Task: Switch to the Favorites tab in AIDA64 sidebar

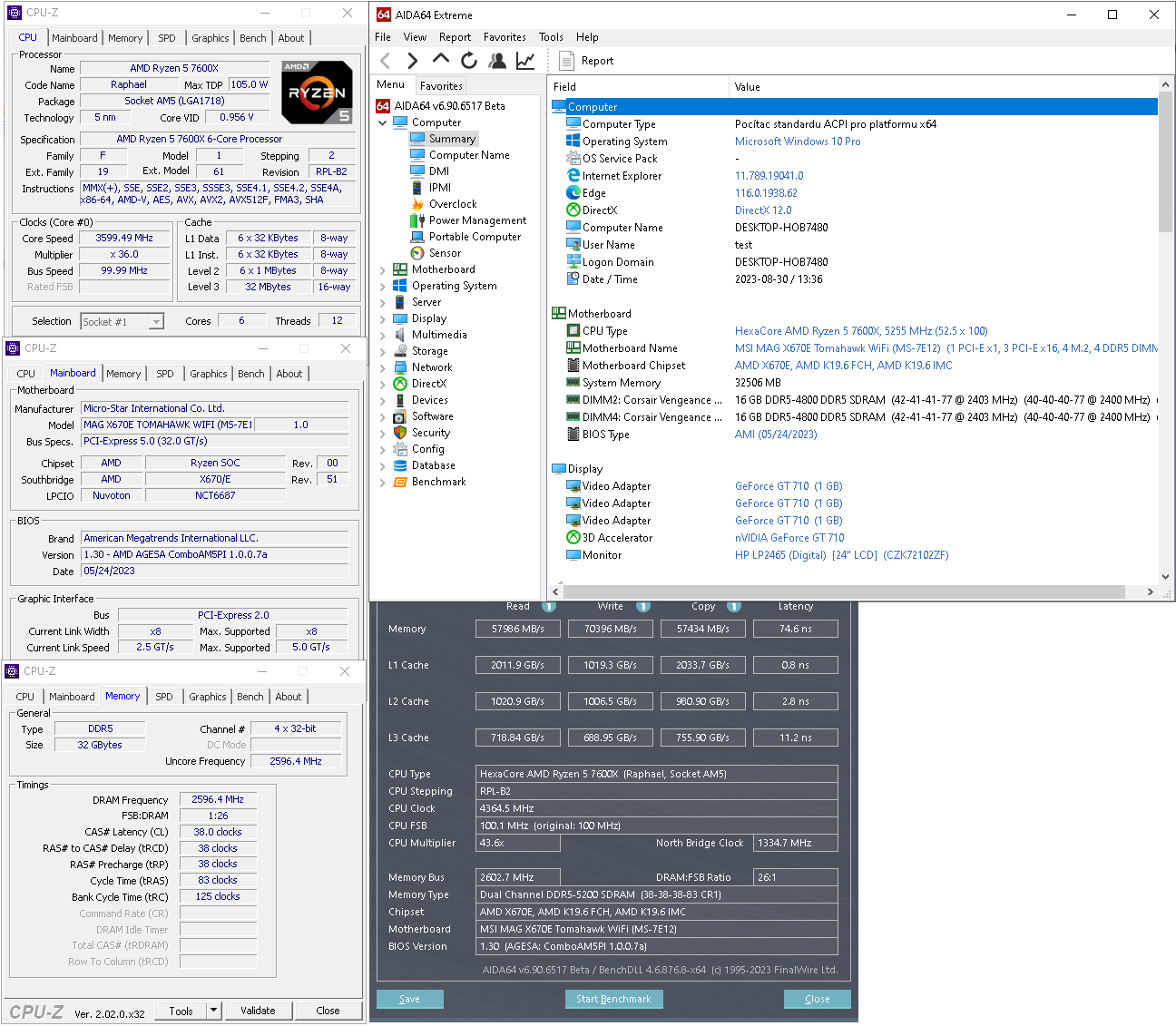Action: click(x=441, y=86)
